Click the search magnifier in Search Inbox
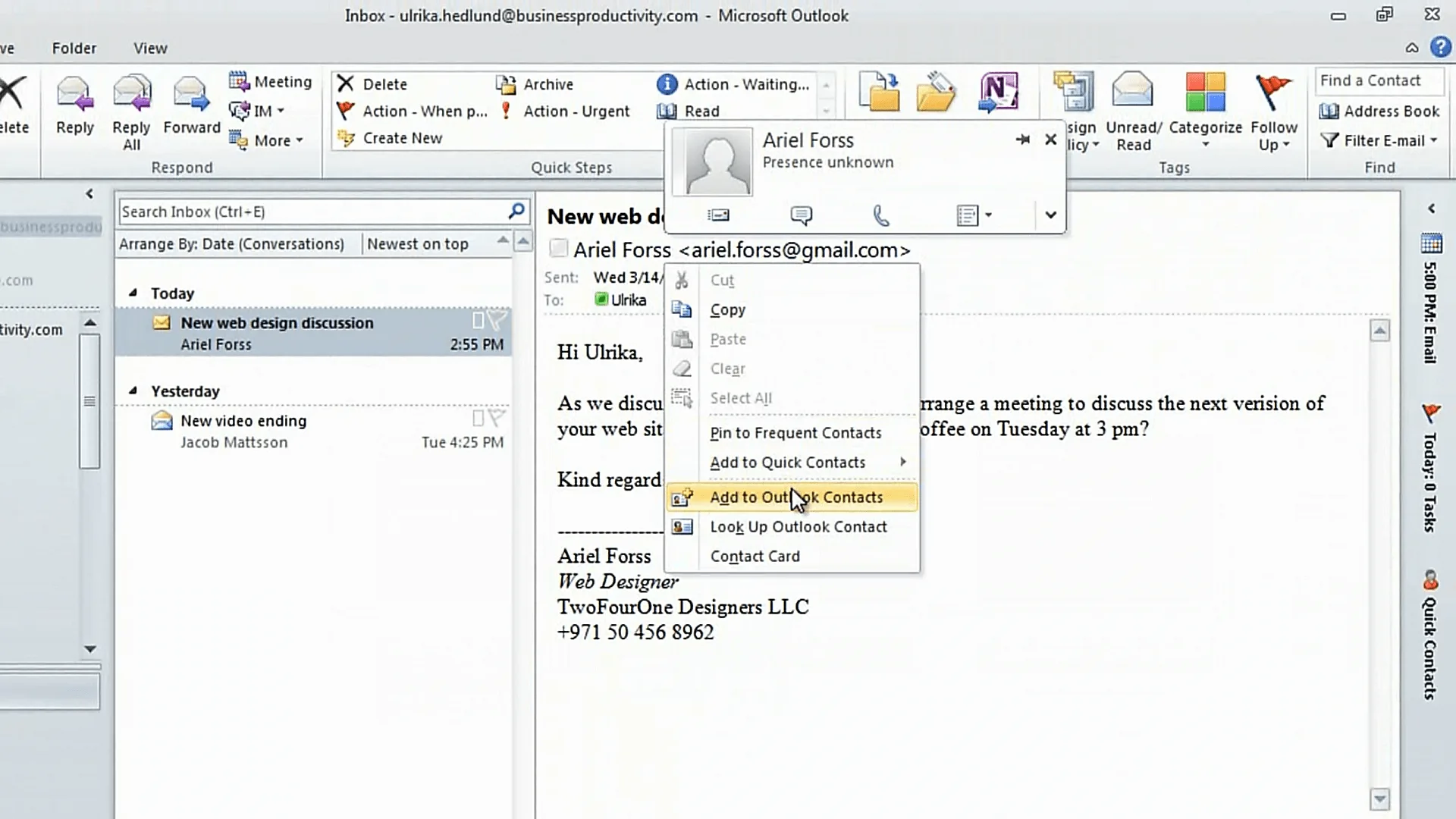 pyautogui.click(x=516, y=211)
